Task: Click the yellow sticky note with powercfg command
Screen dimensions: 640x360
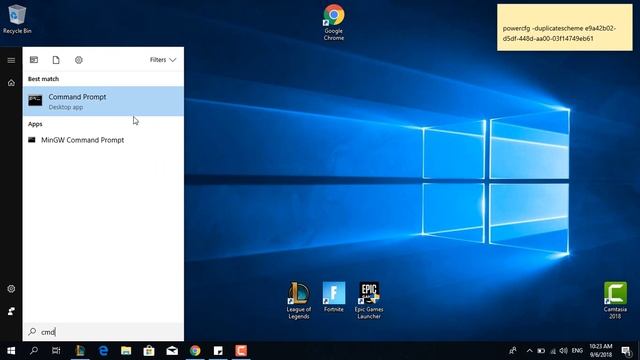Action: click(x=564, y=27)
